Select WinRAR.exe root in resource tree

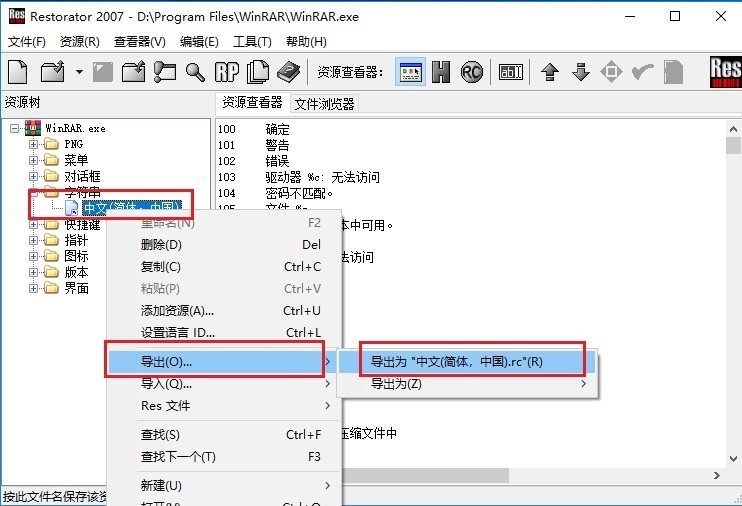click(75, 128)
